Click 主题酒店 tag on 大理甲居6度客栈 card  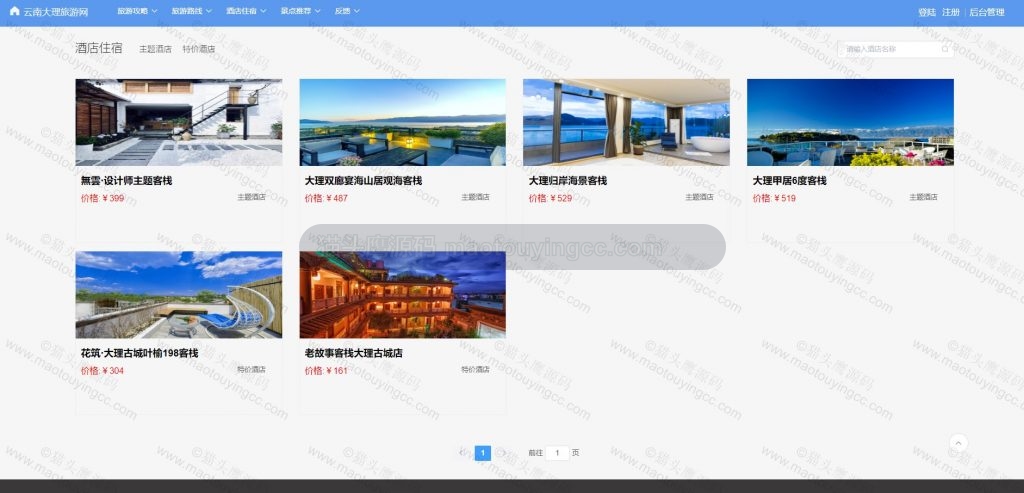pos(923,197)
